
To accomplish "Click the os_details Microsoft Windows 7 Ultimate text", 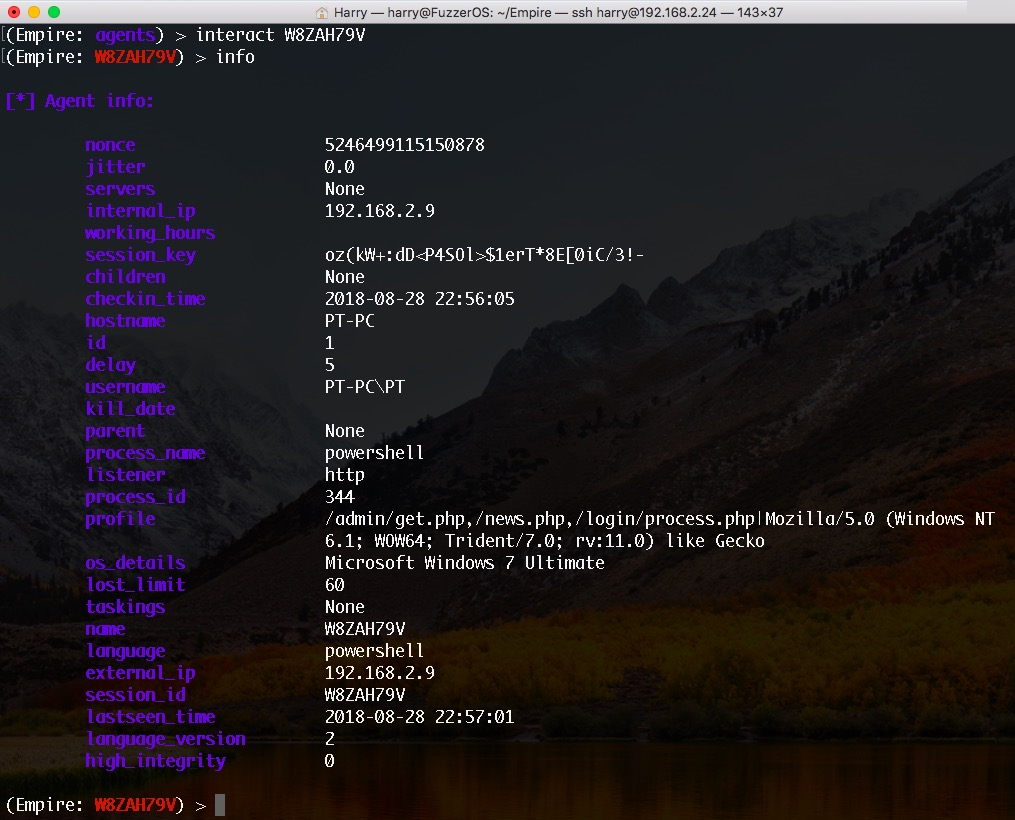I will click(x=464, y=563).
